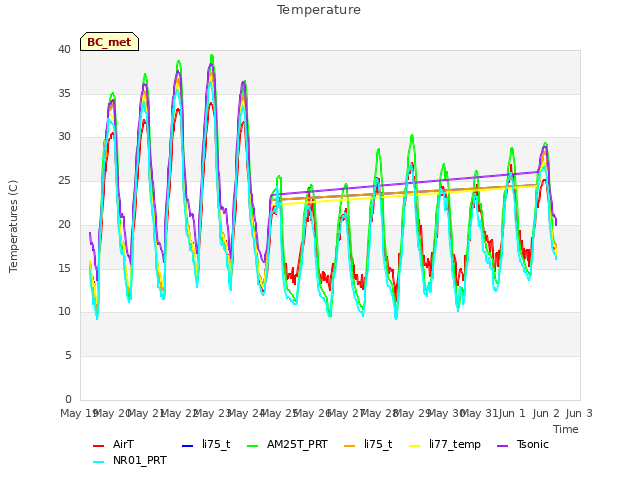Click the Jun 1 axis tick label
The width and height of the screenshot is (640, 480).
coord(512,413)
